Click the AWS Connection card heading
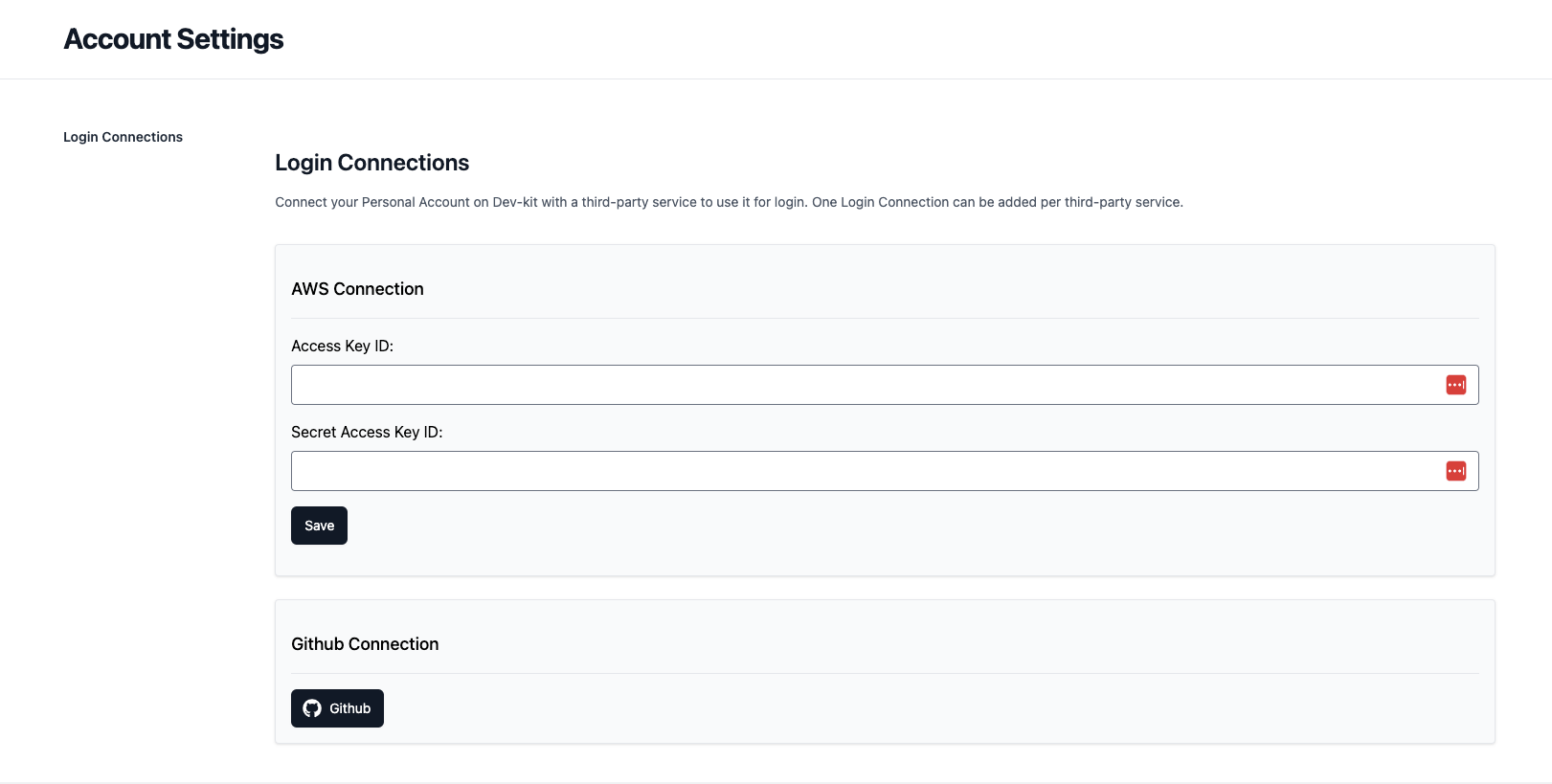This screenshot has width=1552, height=784. pyautogui.click(x=357, y=289)
